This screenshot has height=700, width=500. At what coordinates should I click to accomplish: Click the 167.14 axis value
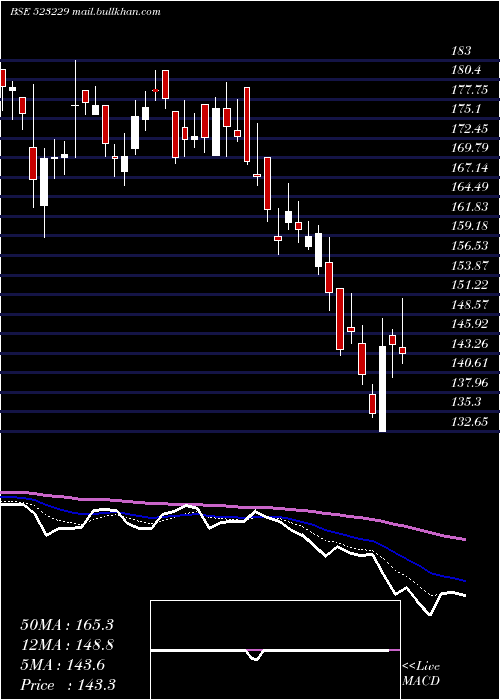pos(469,167)
